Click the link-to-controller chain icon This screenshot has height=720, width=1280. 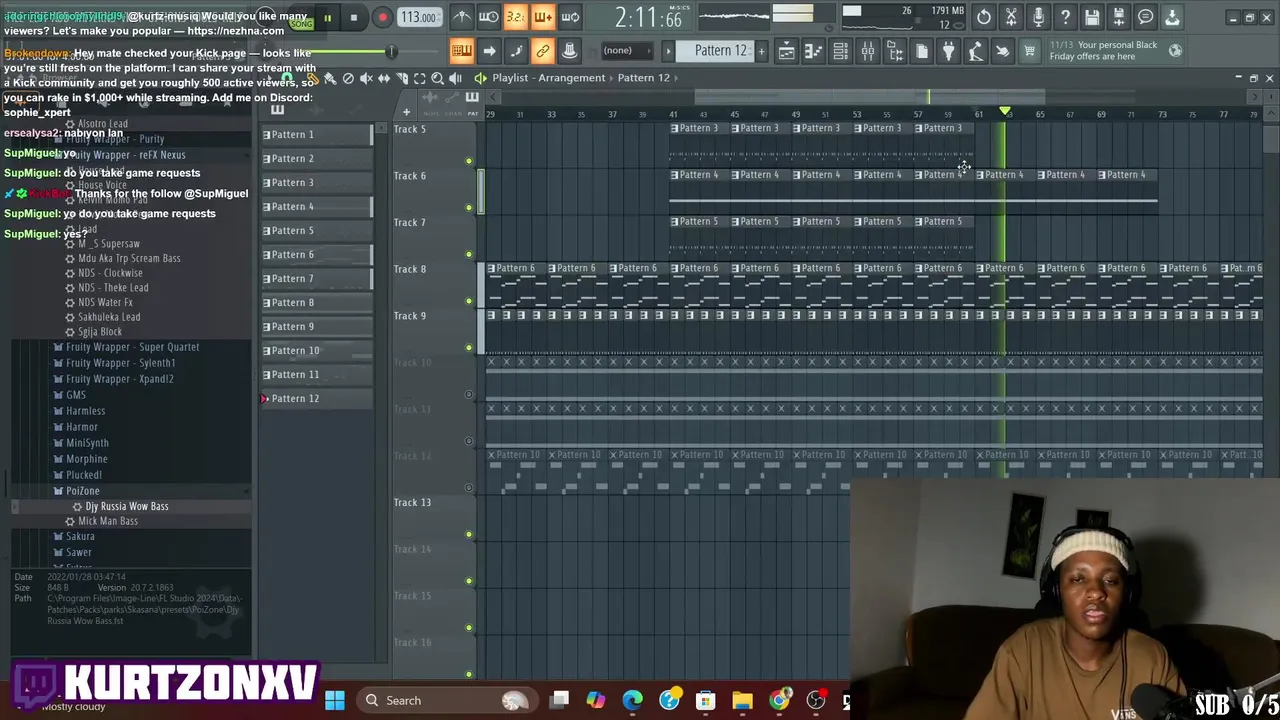tap(543, 51)
